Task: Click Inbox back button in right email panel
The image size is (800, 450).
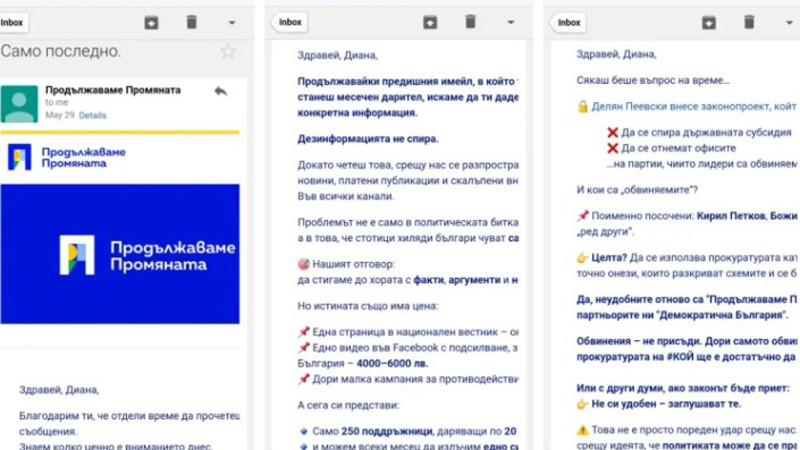Action: click(x=567, y=22)
